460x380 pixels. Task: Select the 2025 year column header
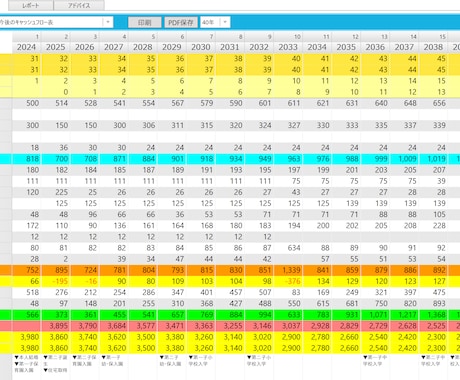click(x=55, y=47)
